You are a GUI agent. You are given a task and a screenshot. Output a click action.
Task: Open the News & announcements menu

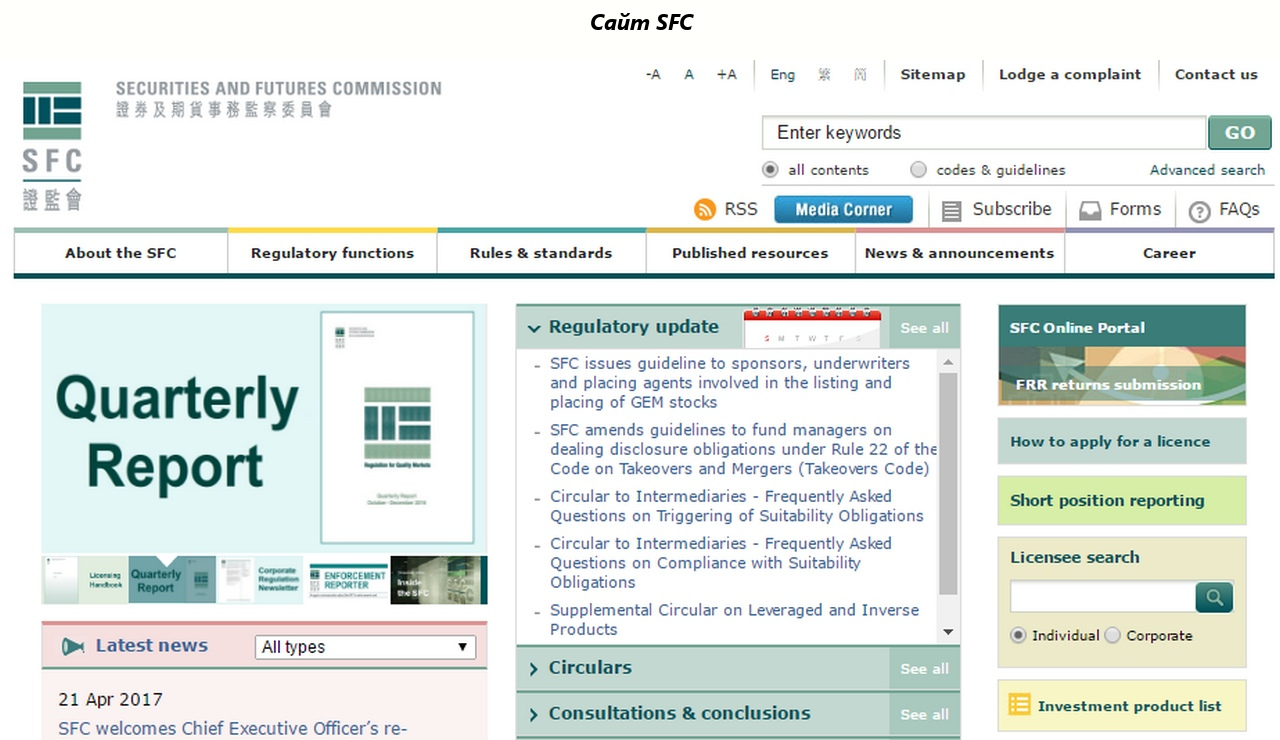(960, 253)
